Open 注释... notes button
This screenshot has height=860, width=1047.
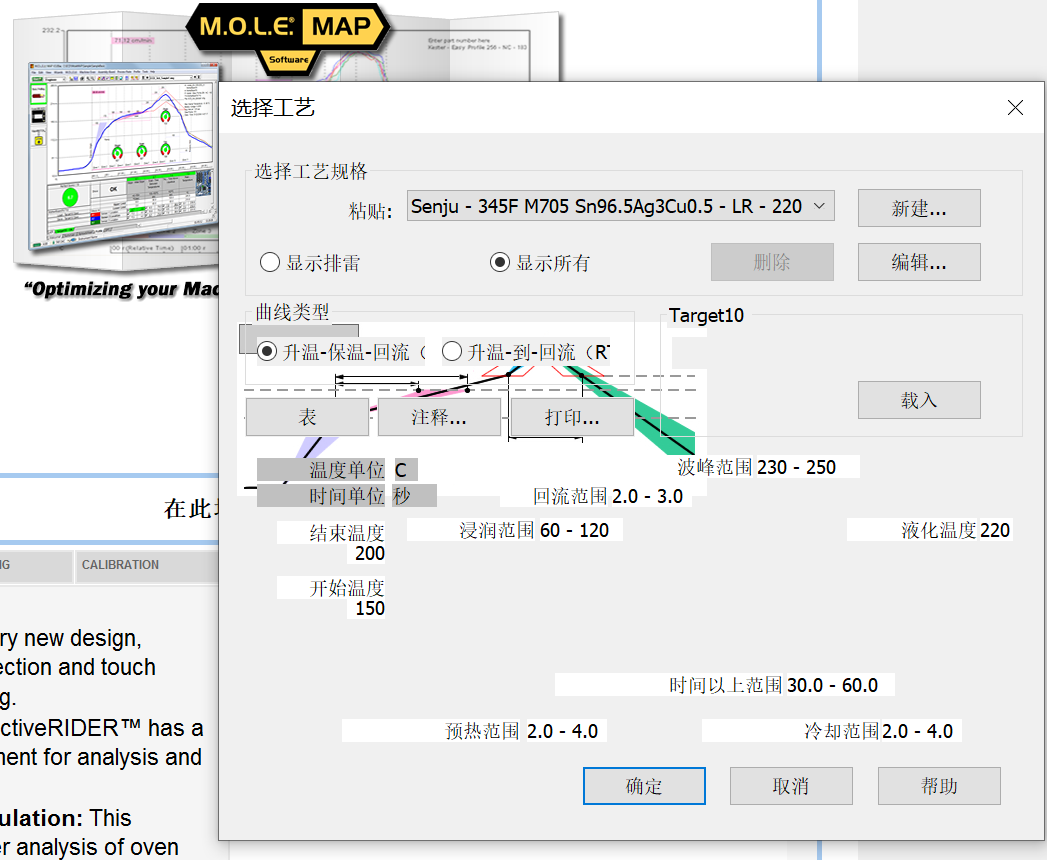(x=439, y=417)
